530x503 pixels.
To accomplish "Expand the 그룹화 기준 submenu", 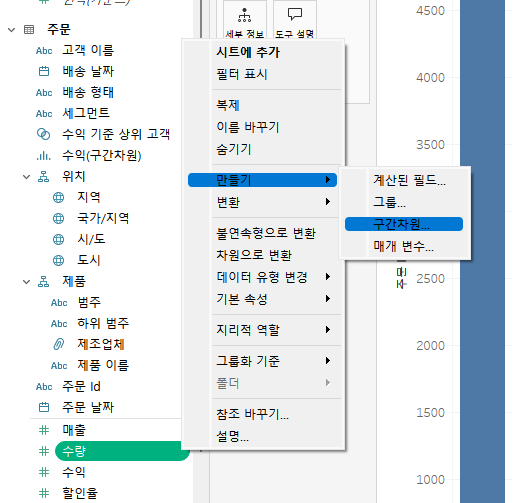I will pos(274,361).
